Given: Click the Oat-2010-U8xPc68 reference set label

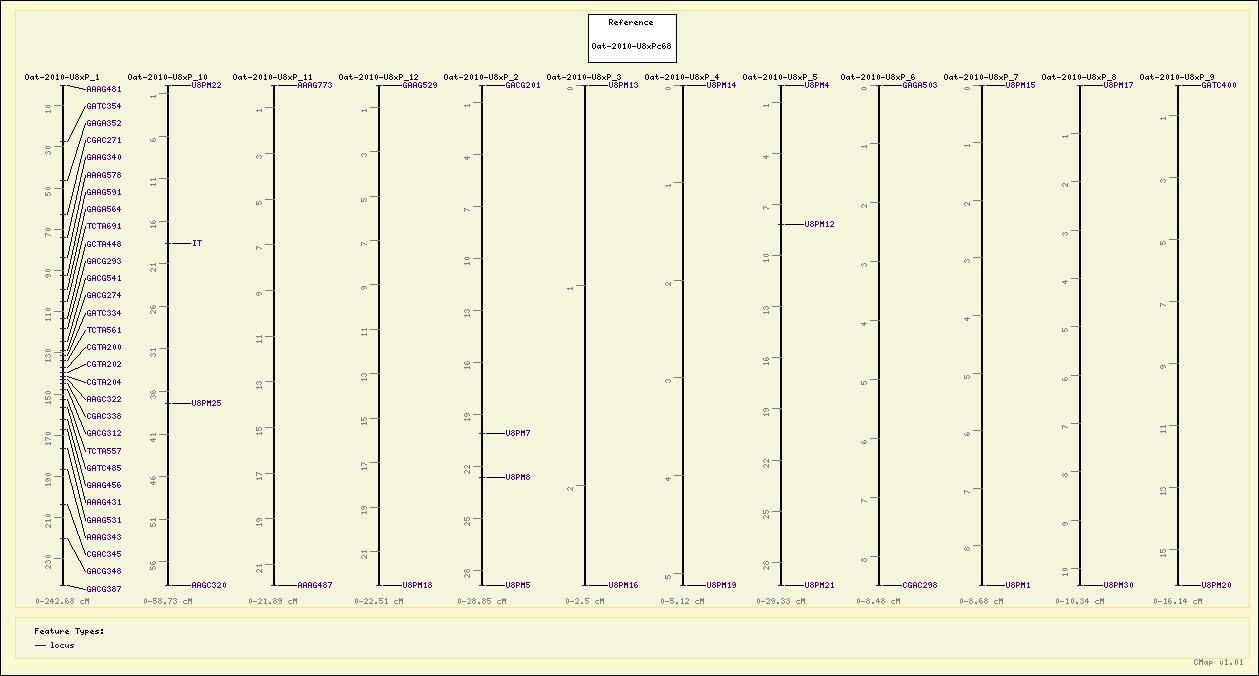Looking at the screenshot, I should (631, 46).
